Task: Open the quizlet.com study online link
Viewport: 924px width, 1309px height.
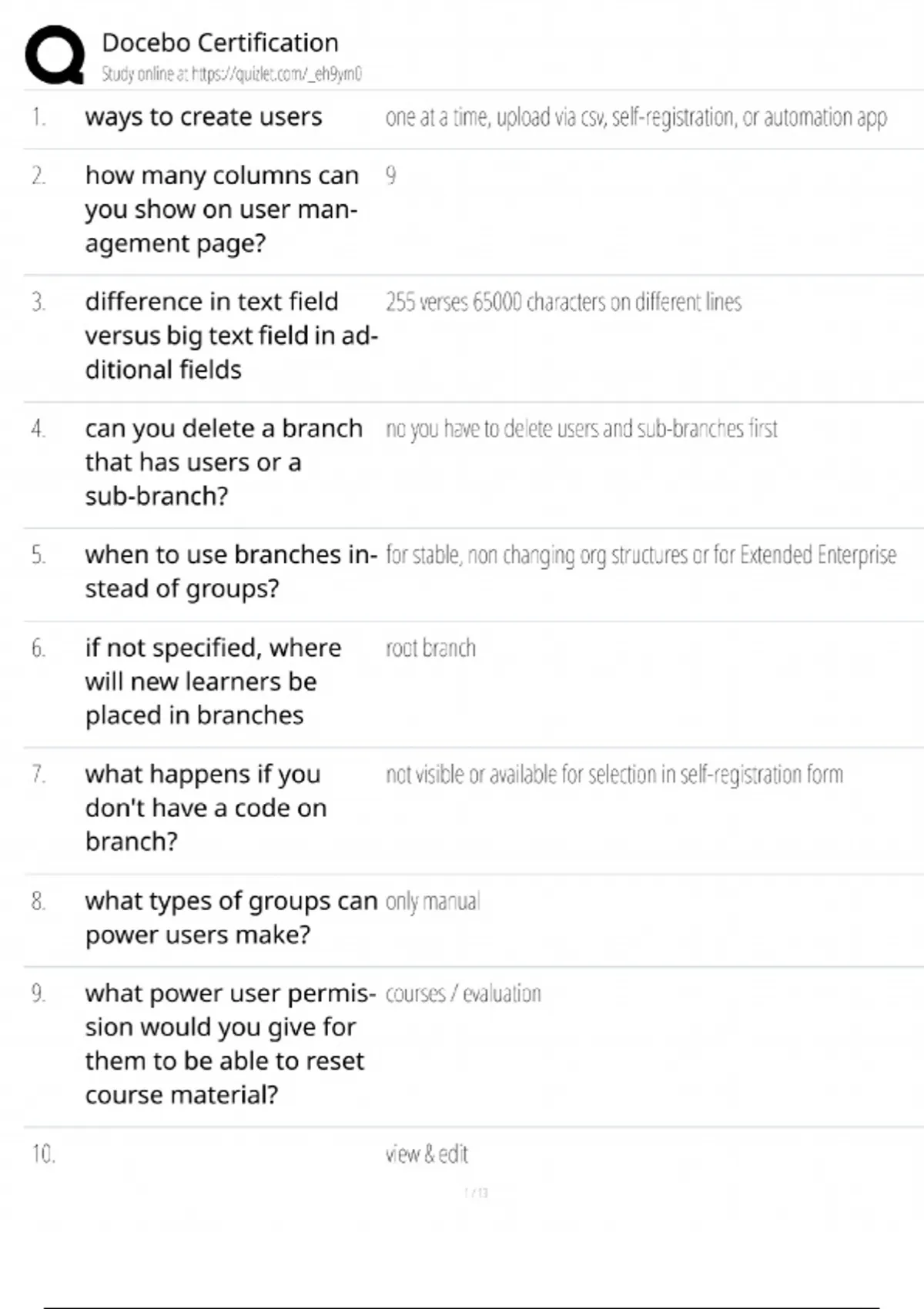Action: 231,74
